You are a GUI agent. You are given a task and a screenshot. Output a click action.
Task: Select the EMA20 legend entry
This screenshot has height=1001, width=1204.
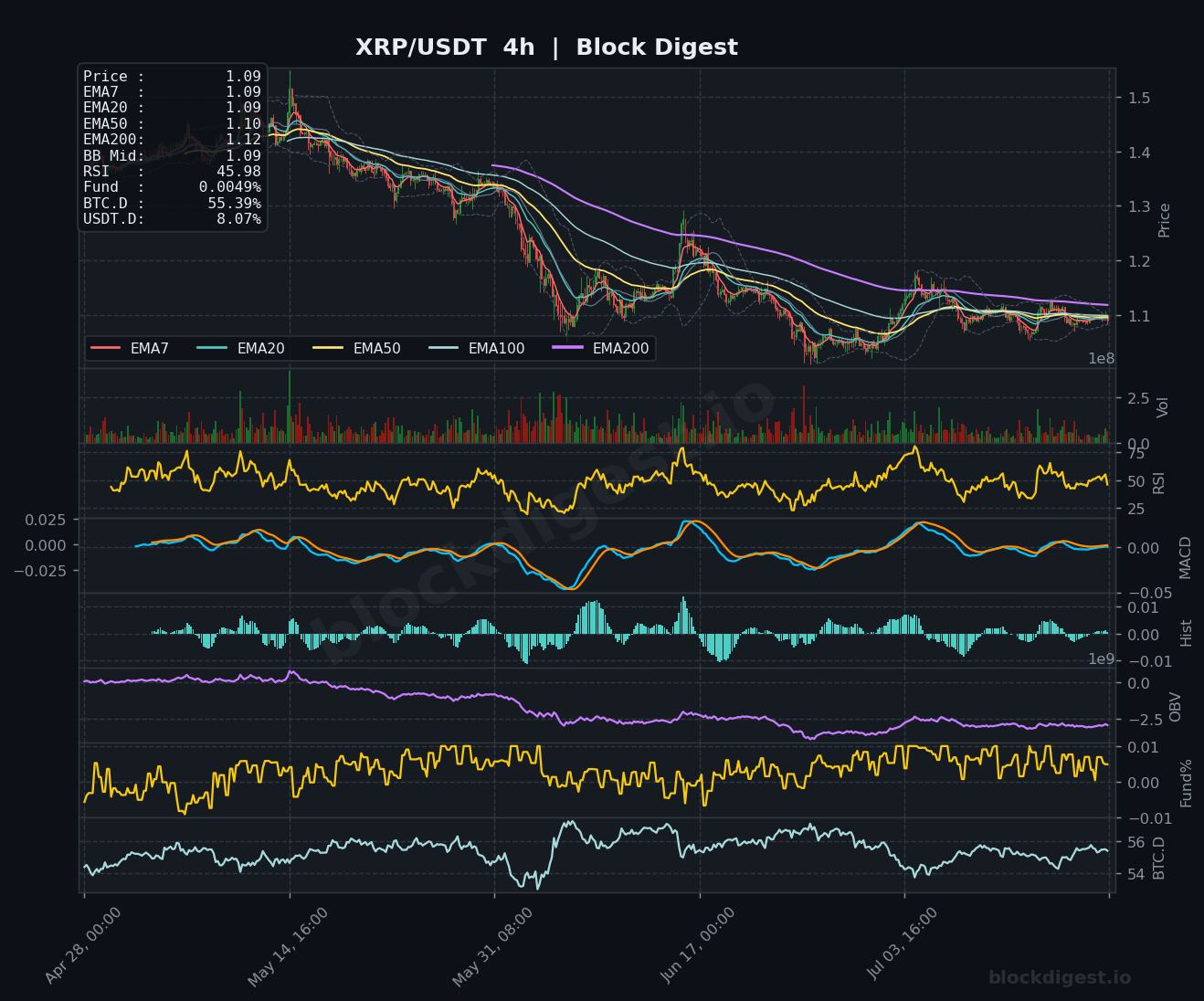[x=241, y=348]
